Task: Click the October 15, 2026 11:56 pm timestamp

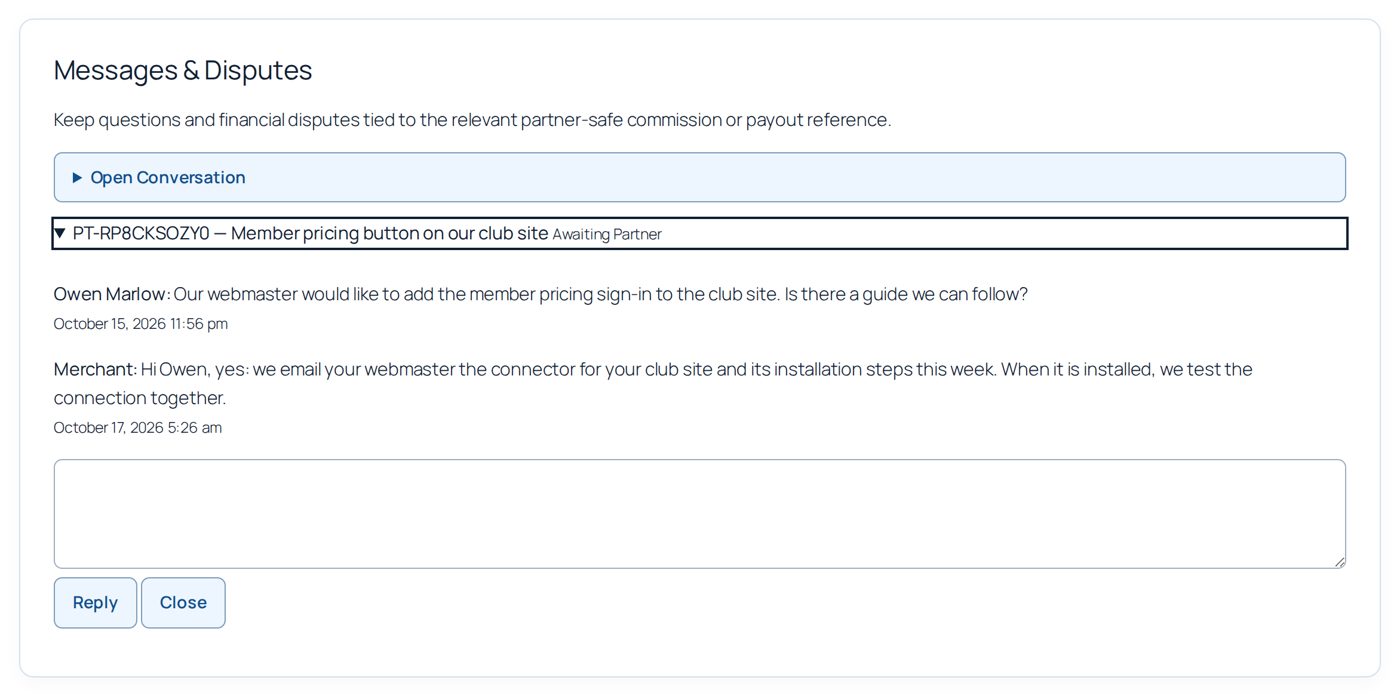Action: [x=141, y=324]
